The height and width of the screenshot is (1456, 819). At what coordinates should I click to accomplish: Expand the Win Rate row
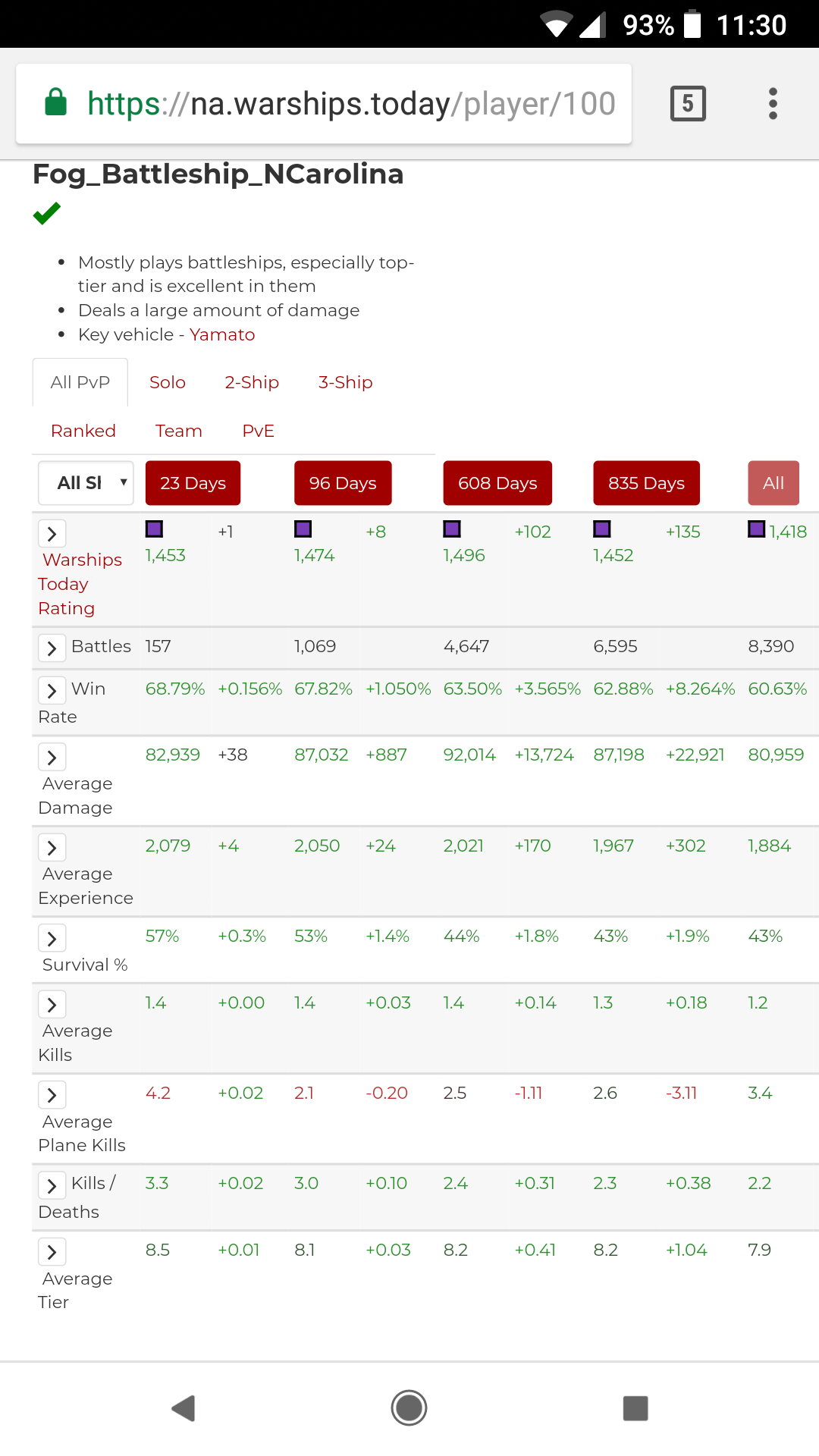[52, 691]
